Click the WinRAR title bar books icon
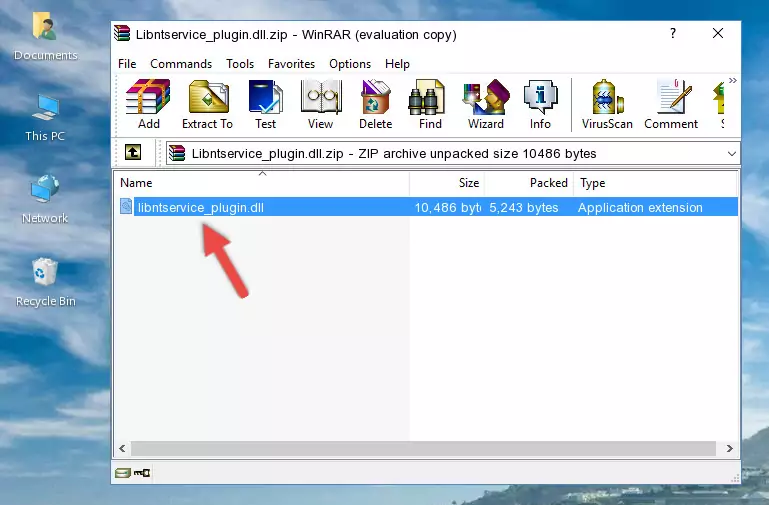This screenshot has width=769, height=505. [x=122, y=33]
